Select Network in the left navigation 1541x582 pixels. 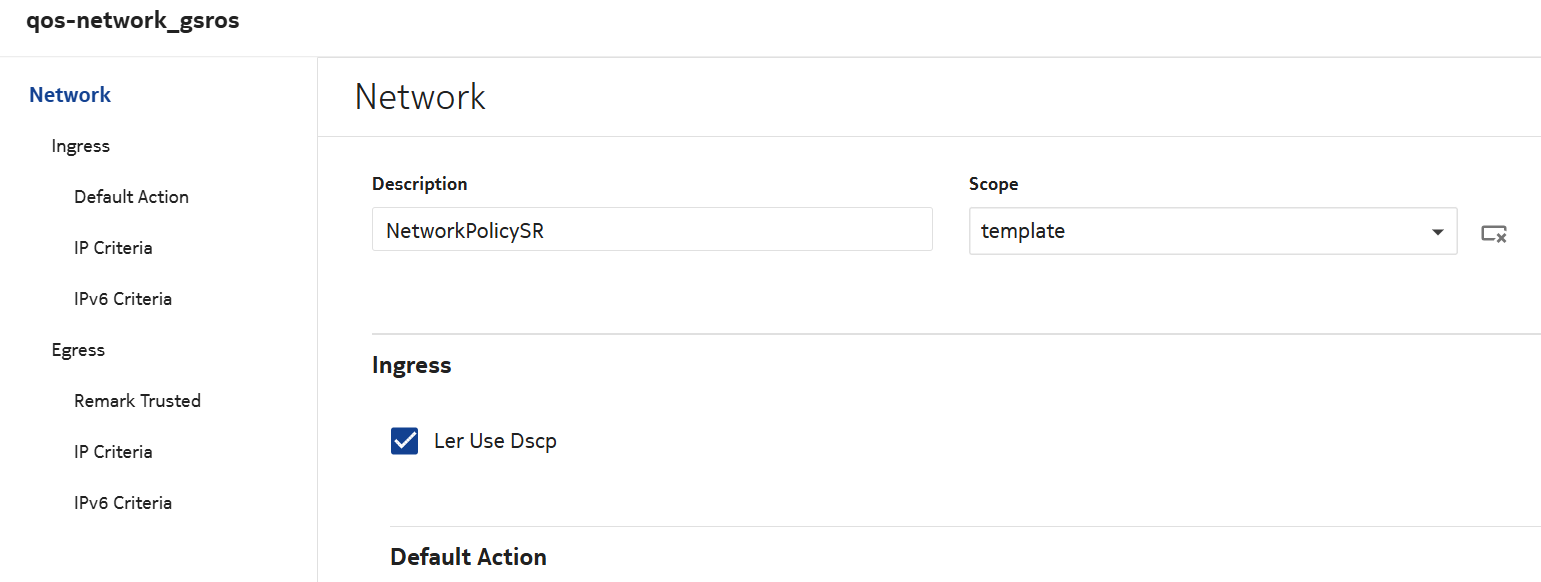coord(70,95)
